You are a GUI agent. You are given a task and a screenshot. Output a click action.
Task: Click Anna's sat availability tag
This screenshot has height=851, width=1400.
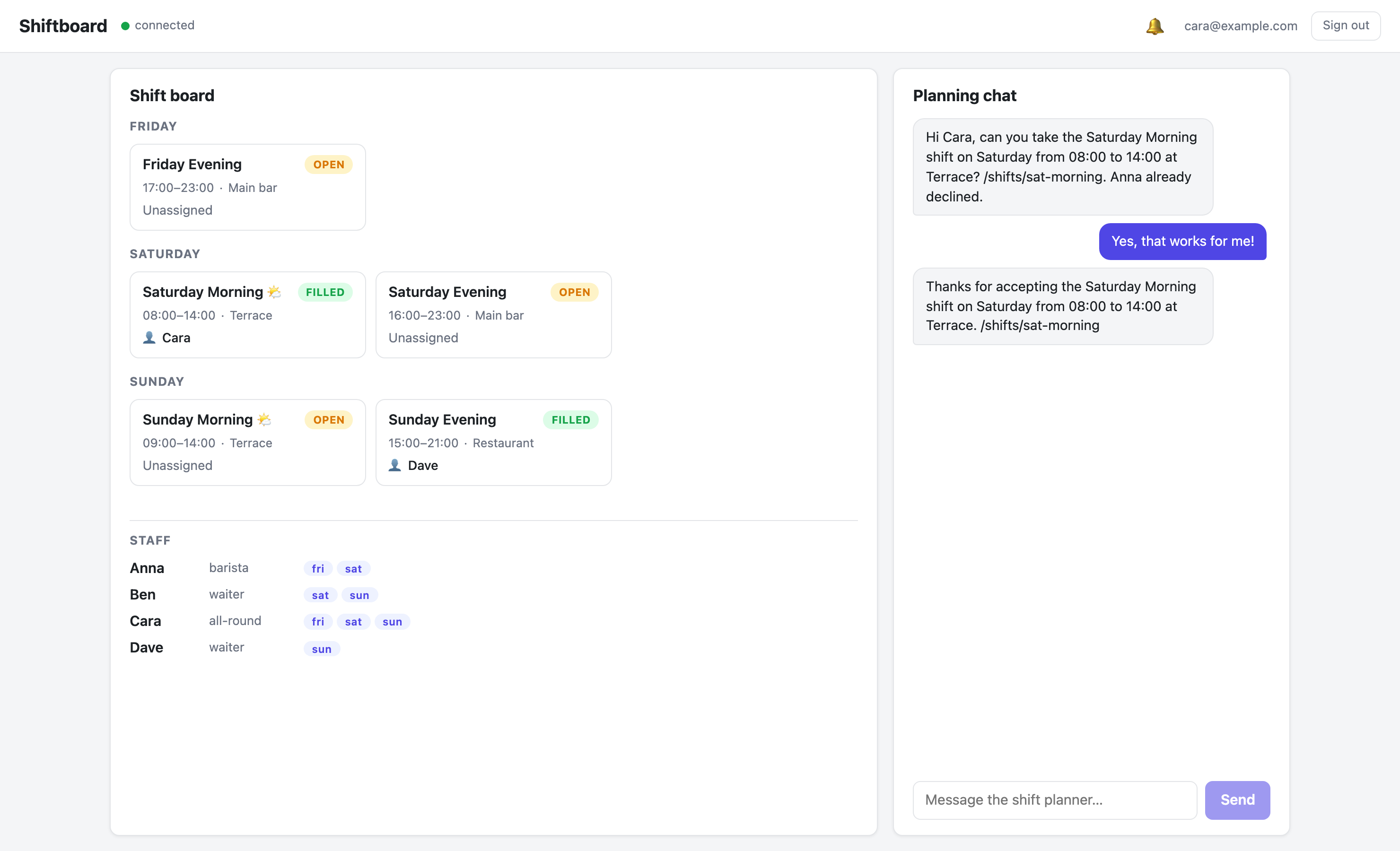click(353, 569)
